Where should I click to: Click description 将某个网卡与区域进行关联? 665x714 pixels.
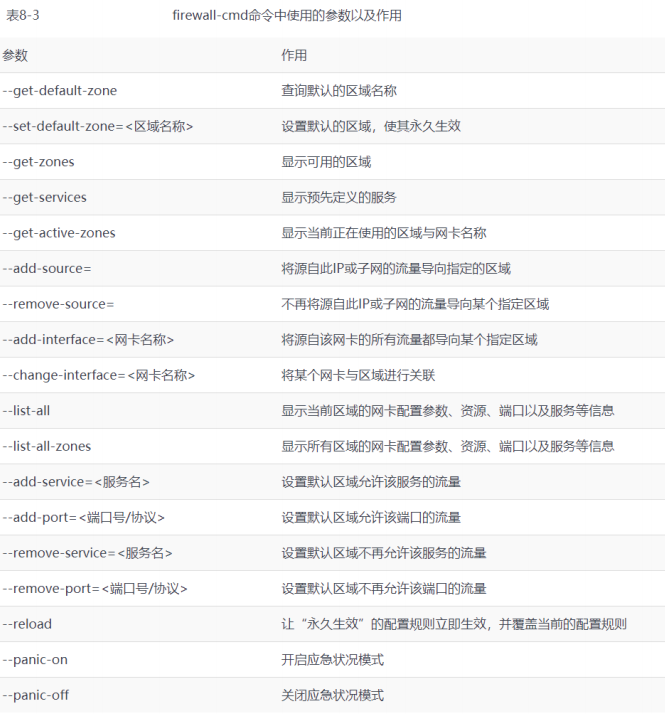click(x=358, y=375)
